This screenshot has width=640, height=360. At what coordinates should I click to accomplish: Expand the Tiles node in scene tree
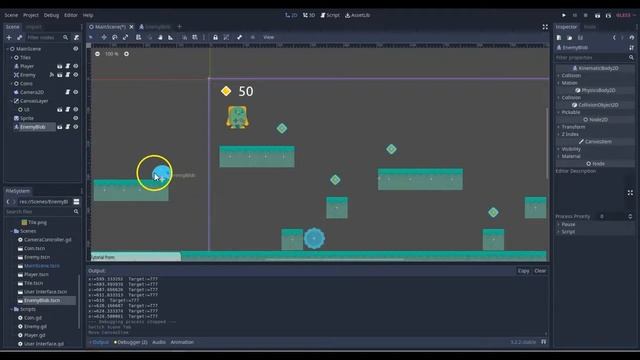click(11, 58)
